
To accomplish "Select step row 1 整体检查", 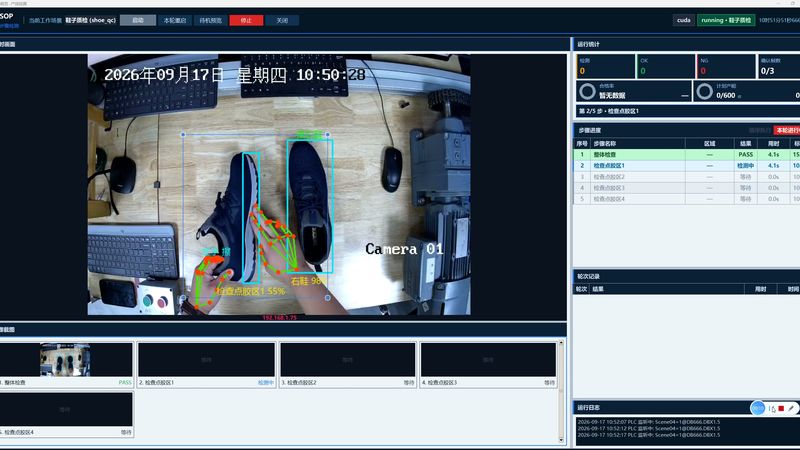I will pyautogui.click(x=686, y=154).
